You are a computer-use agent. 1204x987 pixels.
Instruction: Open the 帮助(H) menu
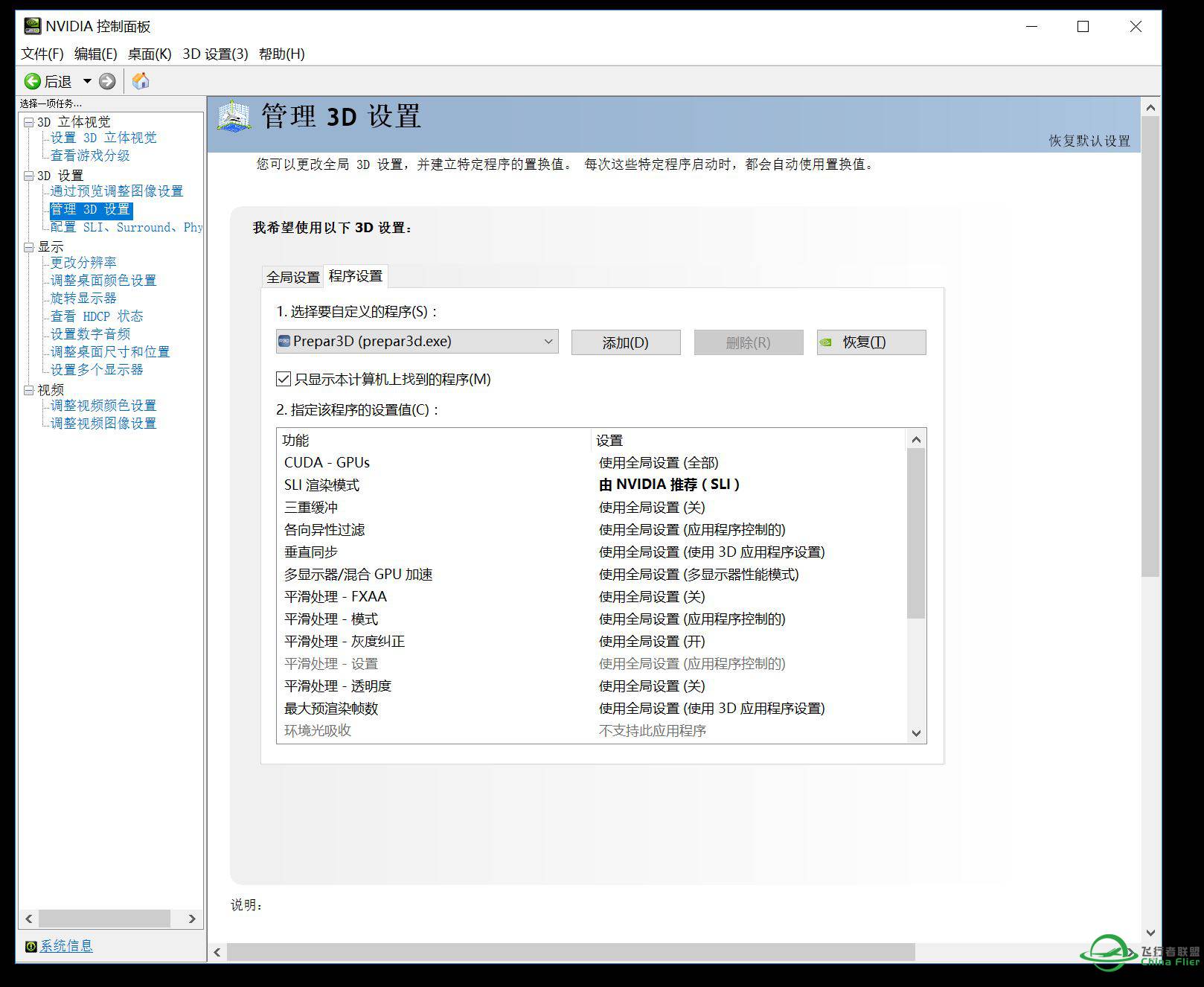(282, 54)
